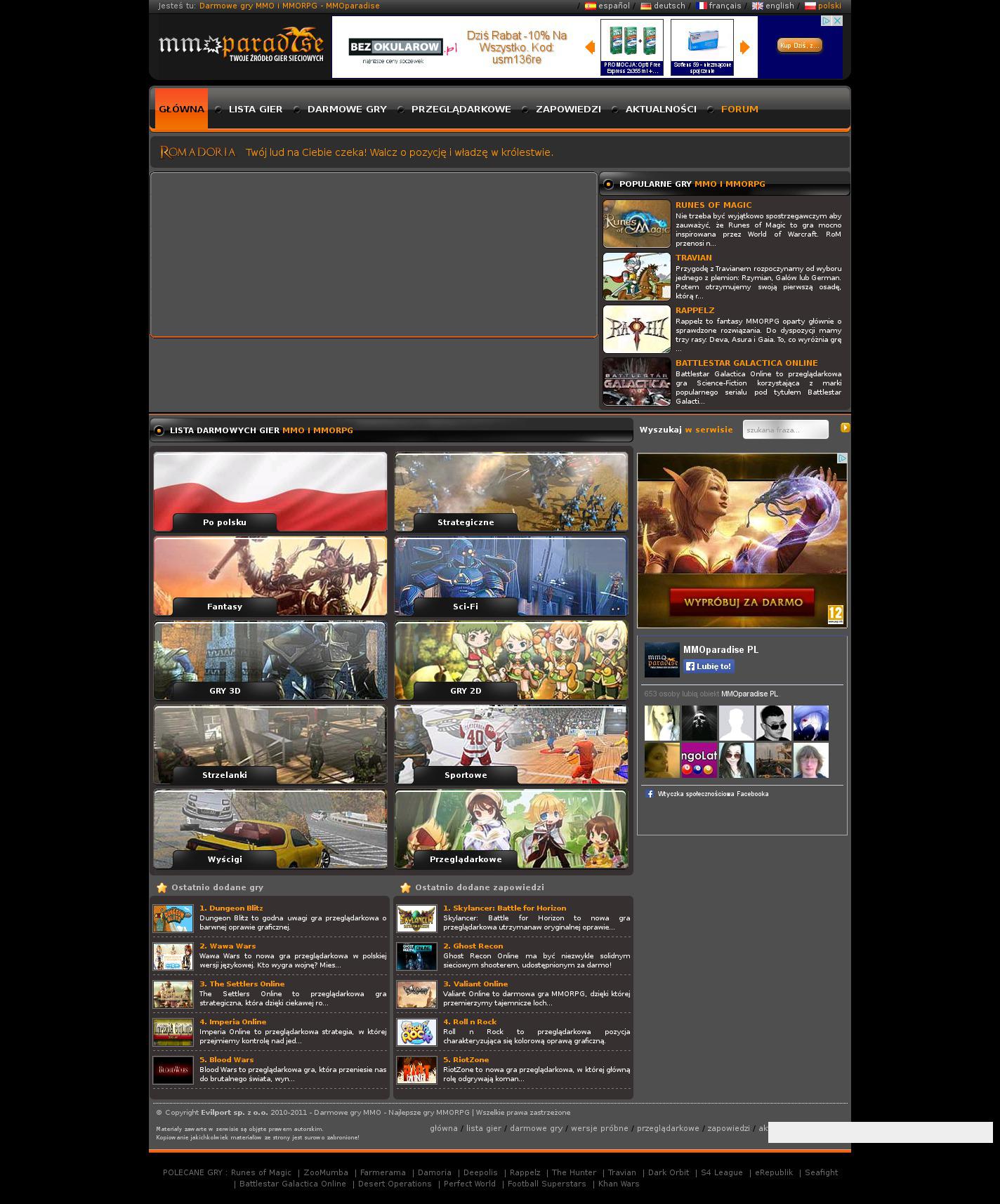This screenshot has height=1204, width=1000.
Task: Click the ad carousel left arrow
Action: click(x=590, y=47)
